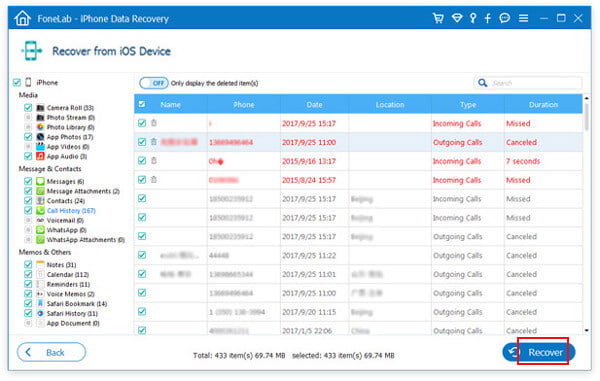
Task: Open the shopping cart icon
Action: click(438, 18)
